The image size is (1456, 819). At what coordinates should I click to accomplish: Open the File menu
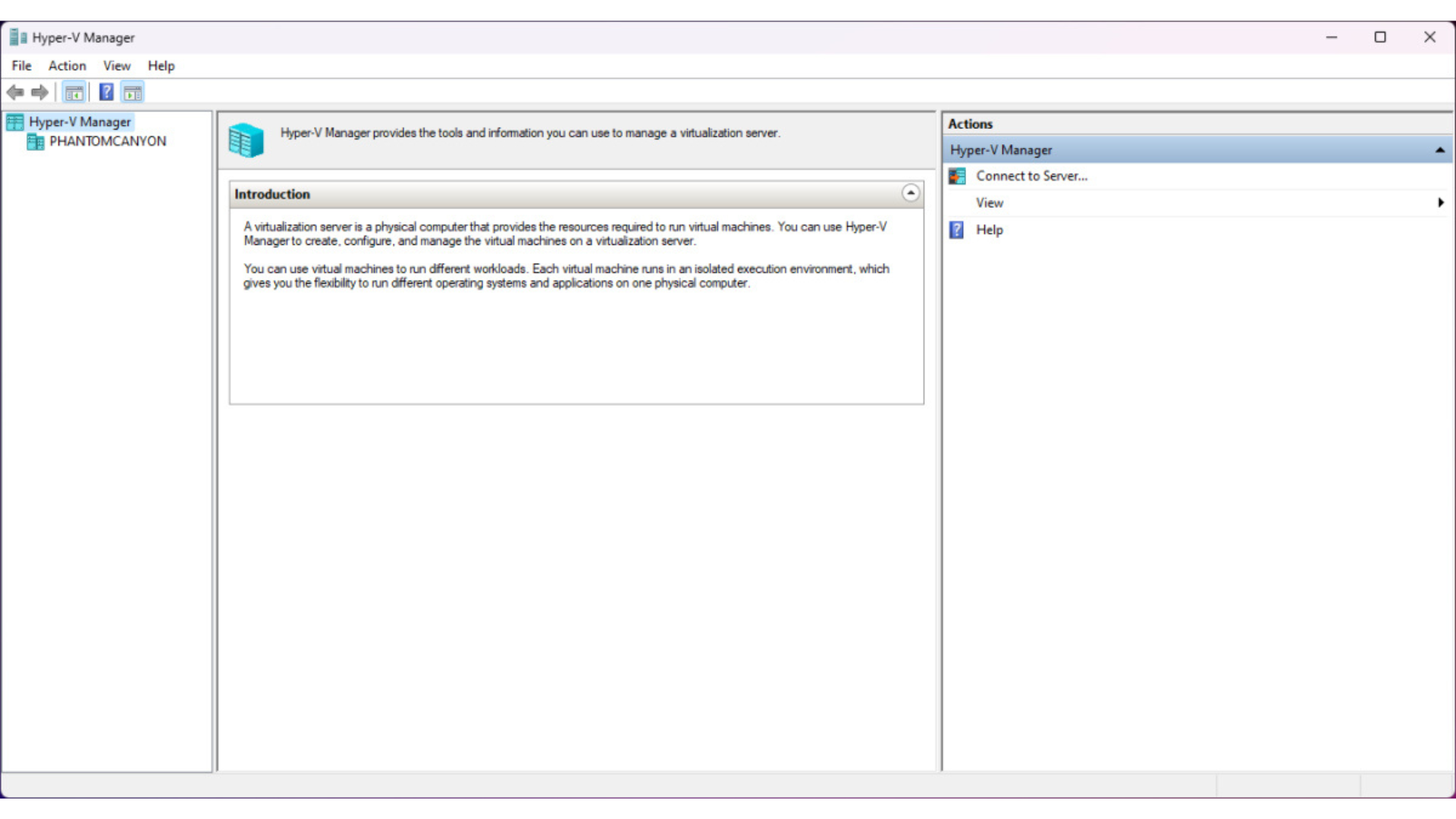20,65
